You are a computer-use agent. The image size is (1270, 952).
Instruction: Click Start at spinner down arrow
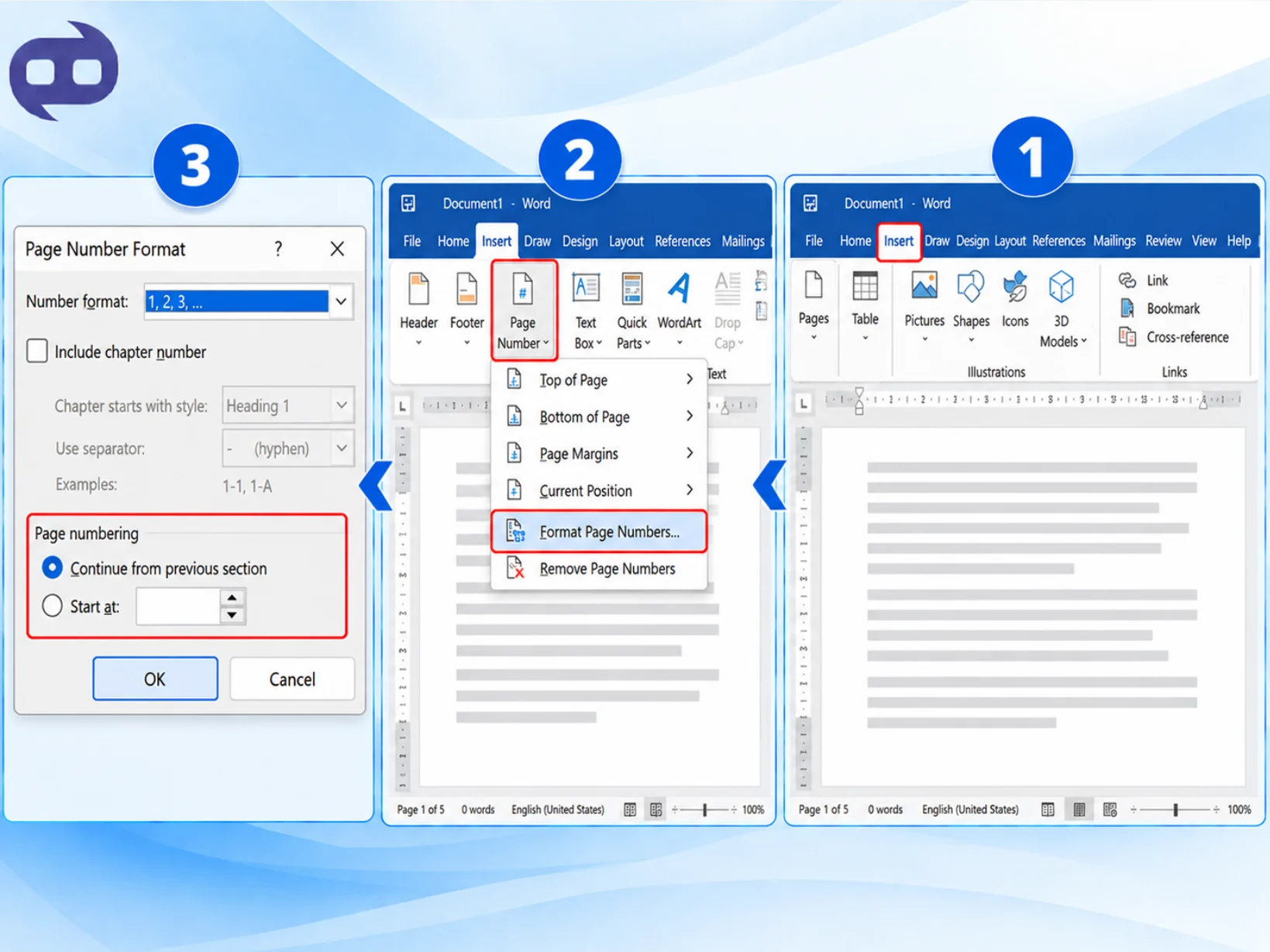pos(232,615)
